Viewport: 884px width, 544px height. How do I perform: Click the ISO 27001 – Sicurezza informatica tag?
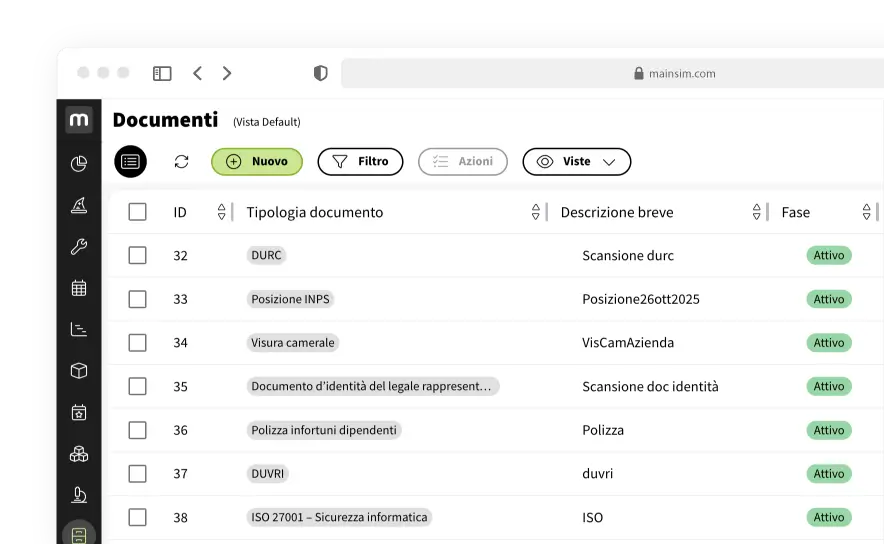tap(339, 518)
